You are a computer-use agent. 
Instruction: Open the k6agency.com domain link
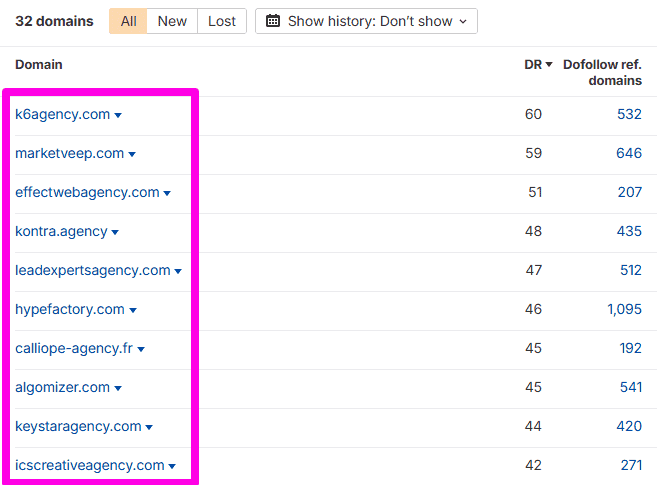pyautogui.click(x=62, y=114)
